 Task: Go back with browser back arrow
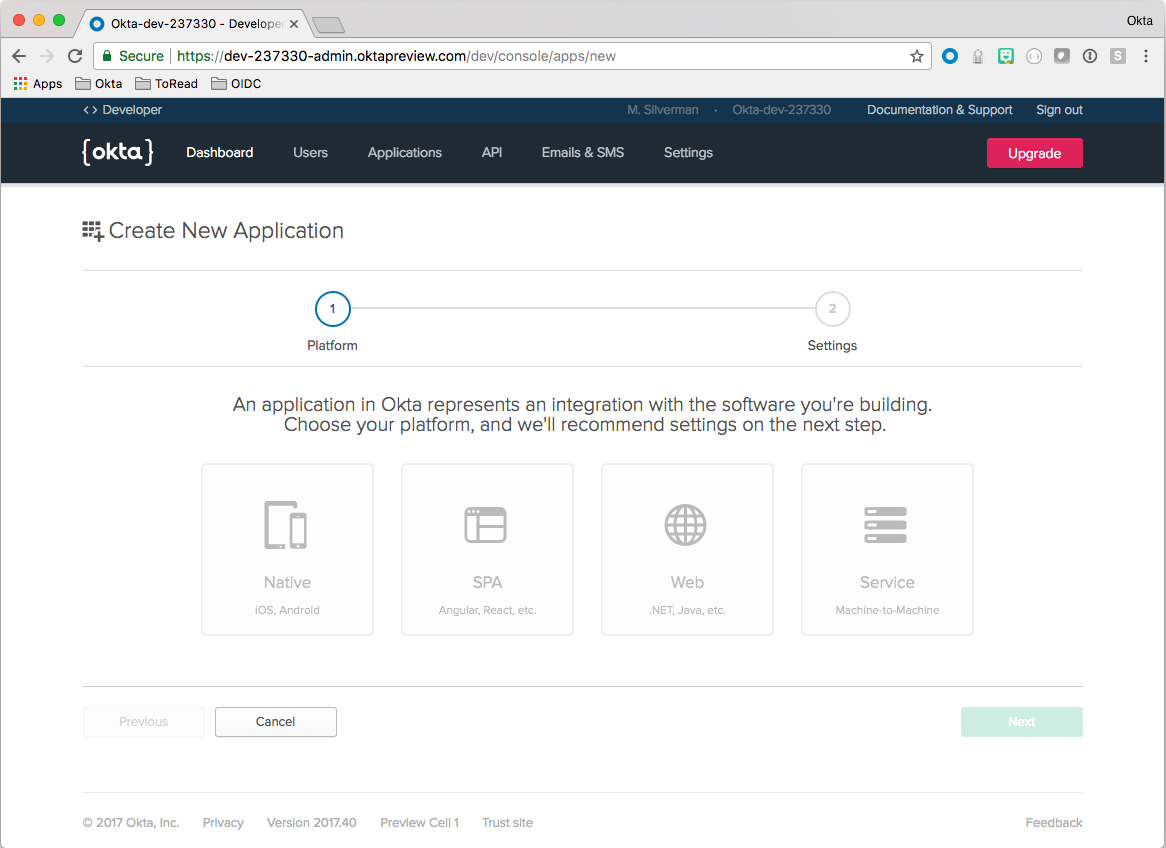19,56
